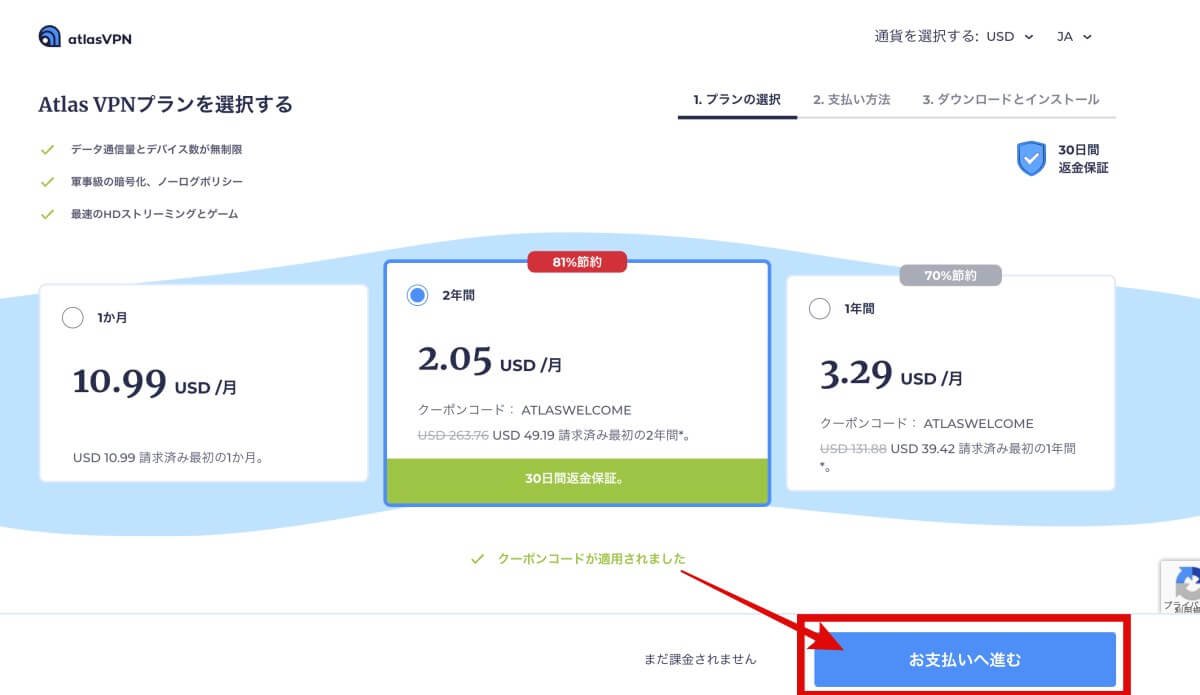Click the 最速のHDストリーミングとゲーム feature text
Image resolution: width=1200 pixels, height=695 pixels.
pyautogui.click(x=154, y=214)
